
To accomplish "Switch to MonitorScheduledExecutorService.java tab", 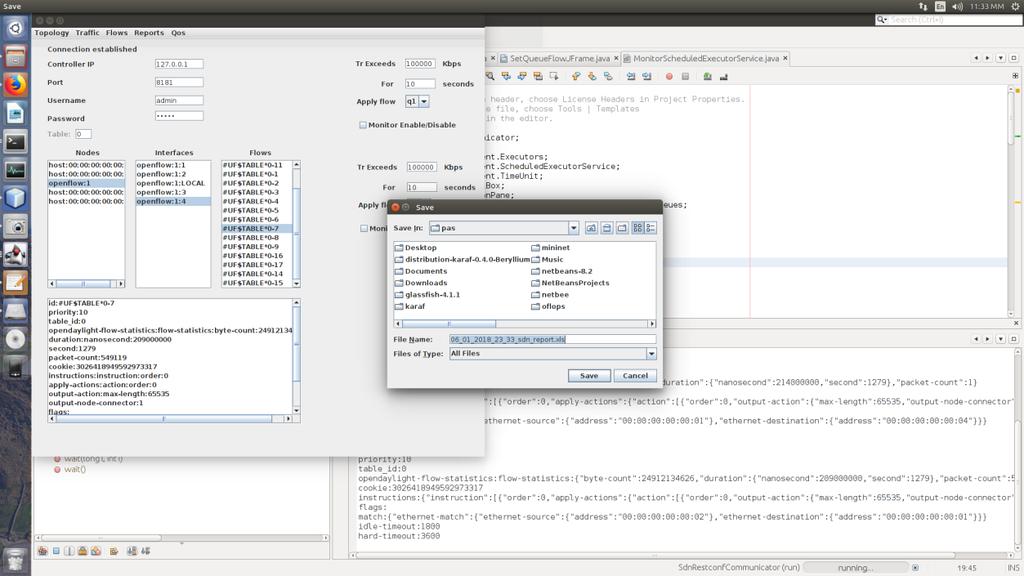I will coord(705,59).
